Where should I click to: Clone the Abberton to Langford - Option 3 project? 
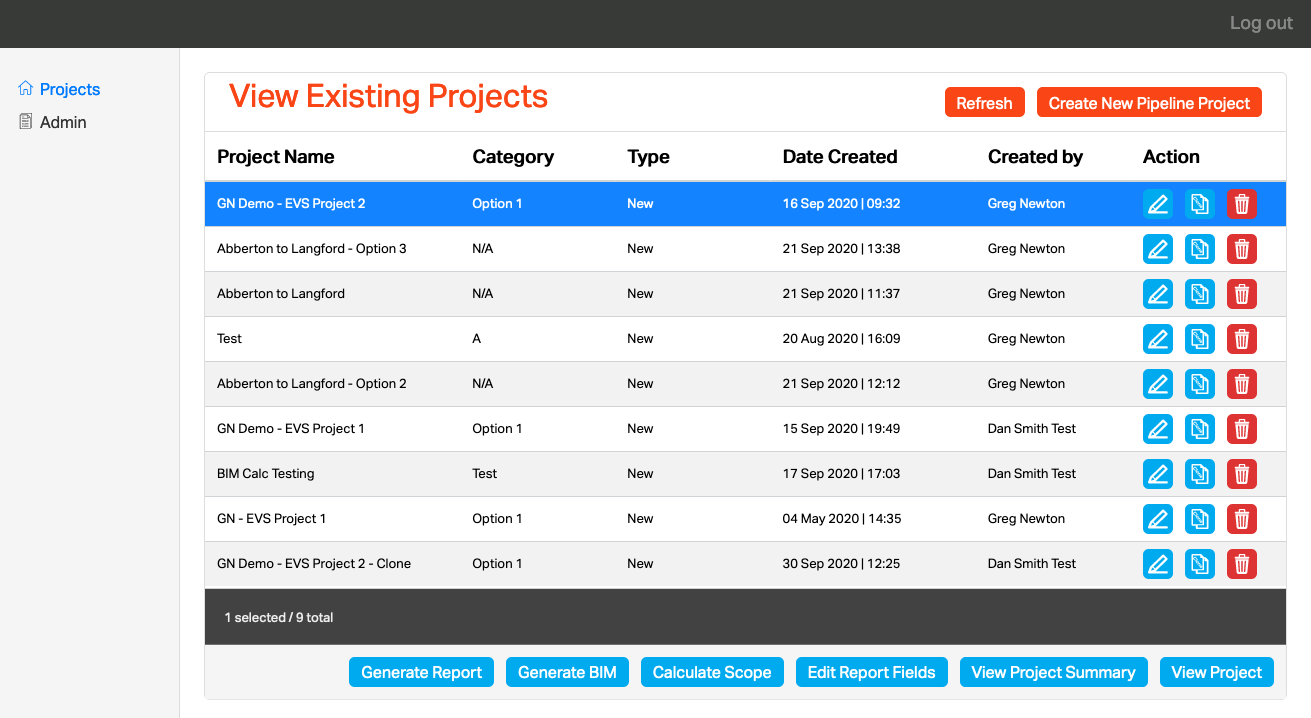pos(1200,249)
